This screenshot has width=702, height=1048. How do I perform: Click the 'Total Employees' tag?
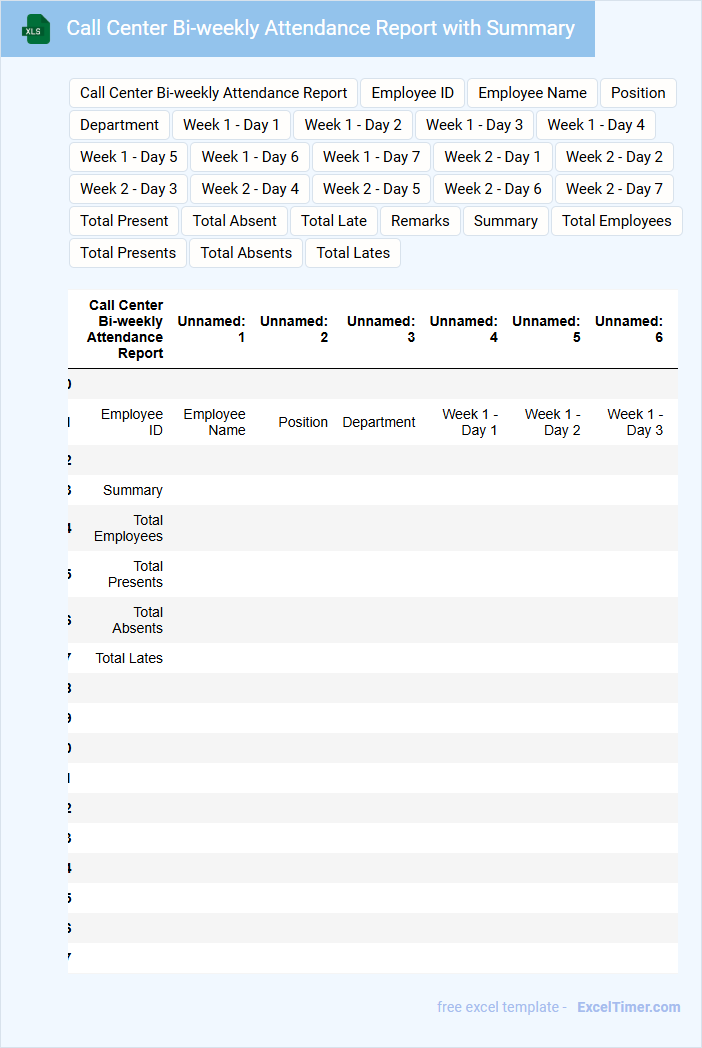click(616, 221)
